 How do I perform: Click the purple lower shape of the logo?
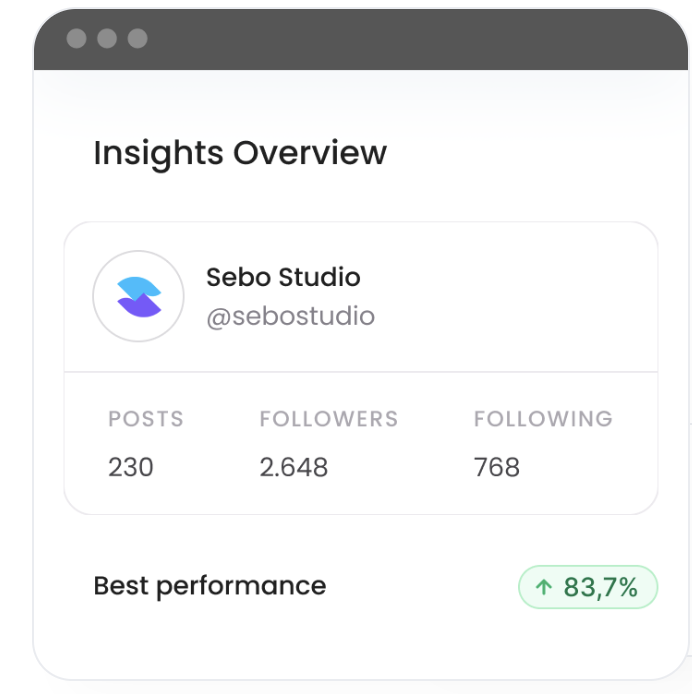pos(140,306)
